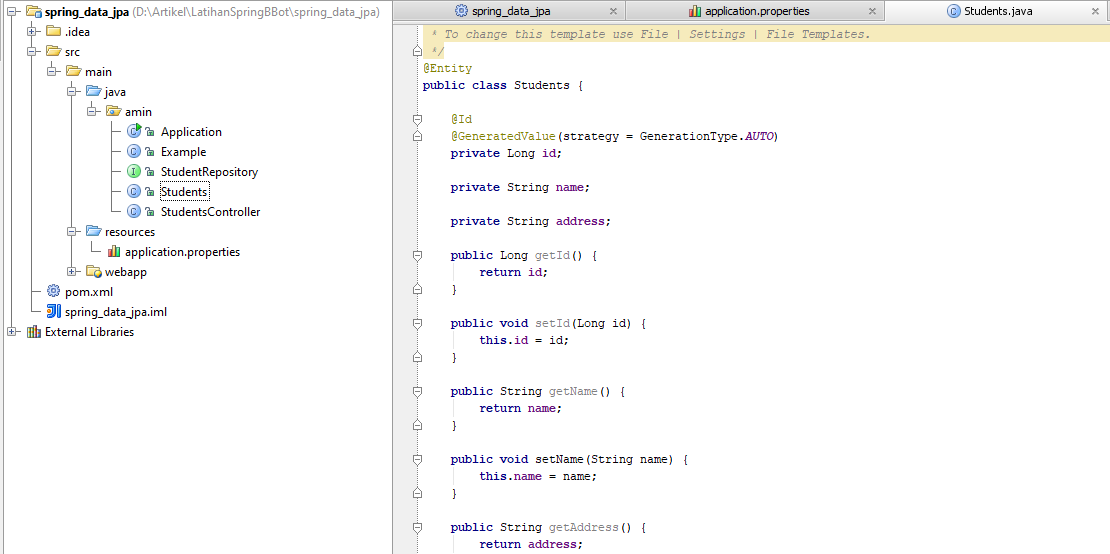
Task: Click the pom.xml Maven file icon
Action: pyautogui.click(x=54, y=292)
